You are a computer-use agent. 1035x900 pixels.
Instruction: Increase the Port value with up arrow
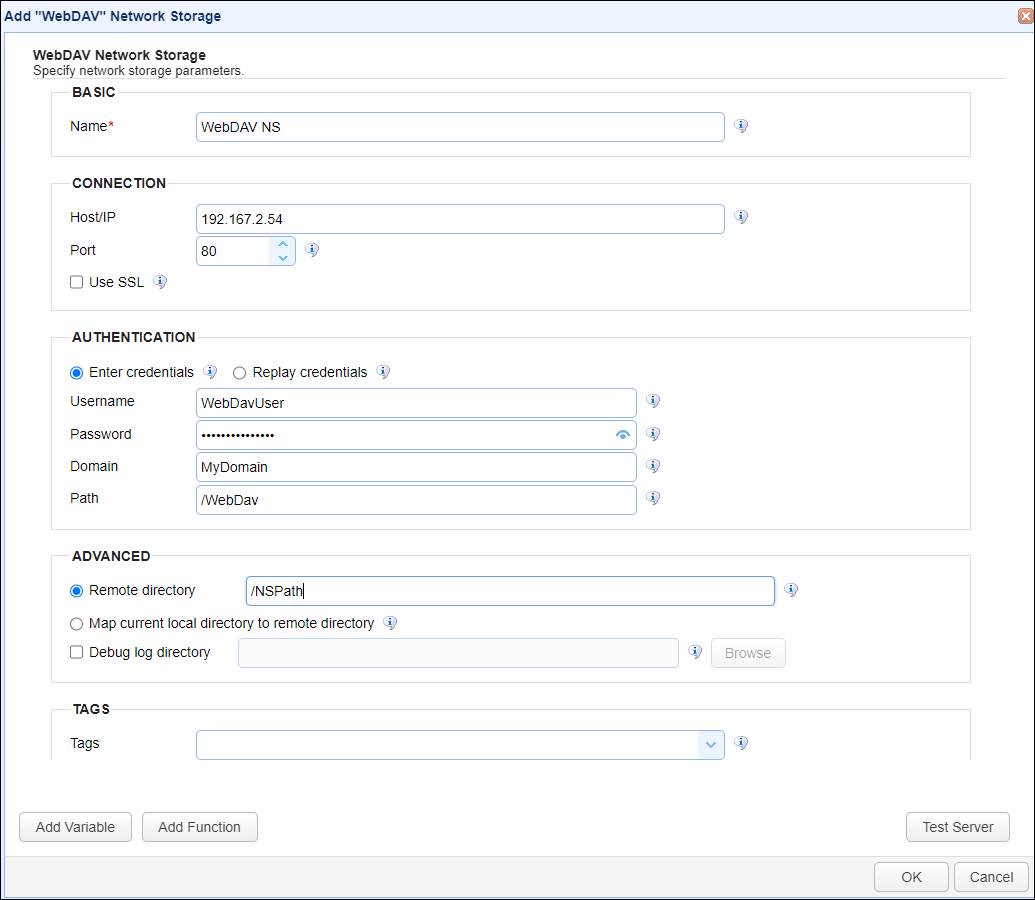(x=283, y=244)
